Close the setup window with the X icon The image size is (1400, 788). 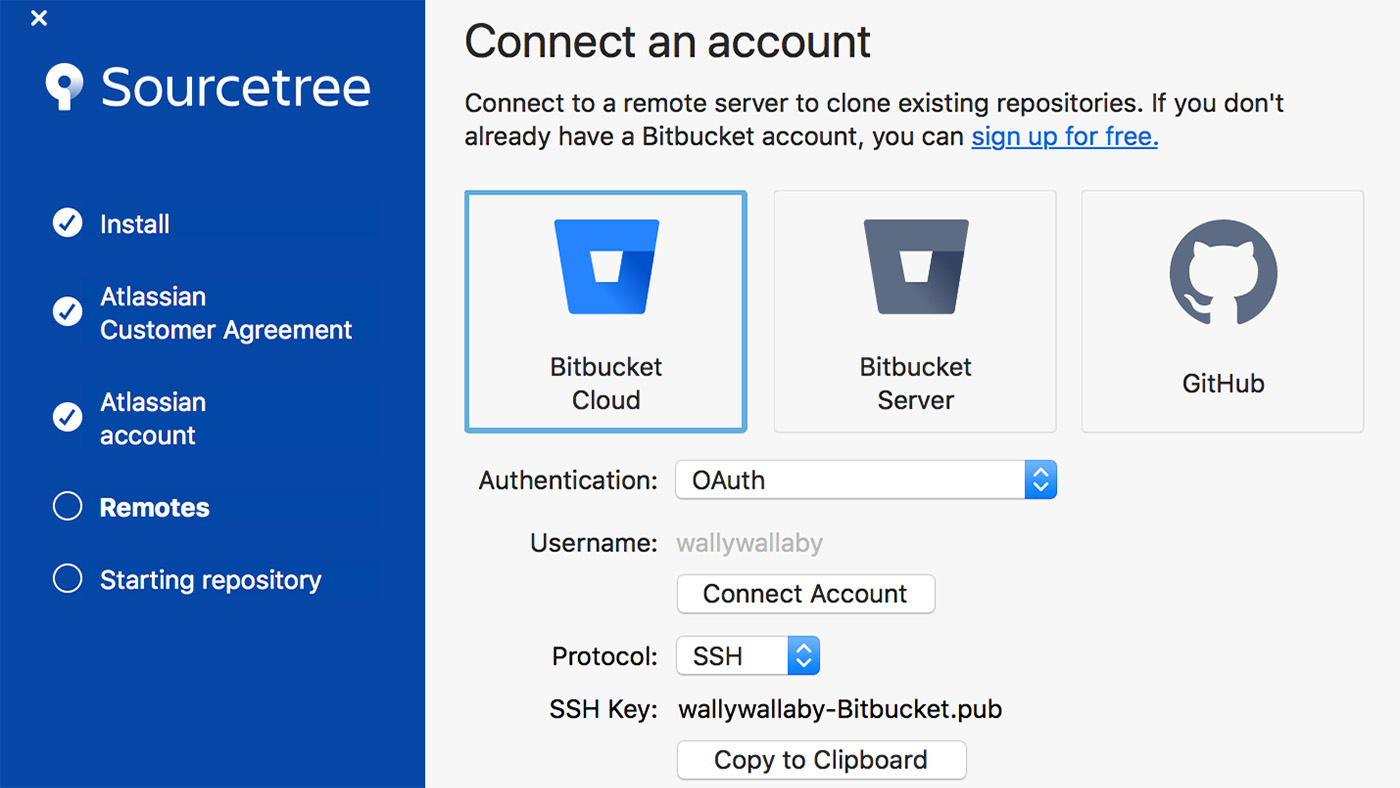pyautogui.click(x=39, y=18)
